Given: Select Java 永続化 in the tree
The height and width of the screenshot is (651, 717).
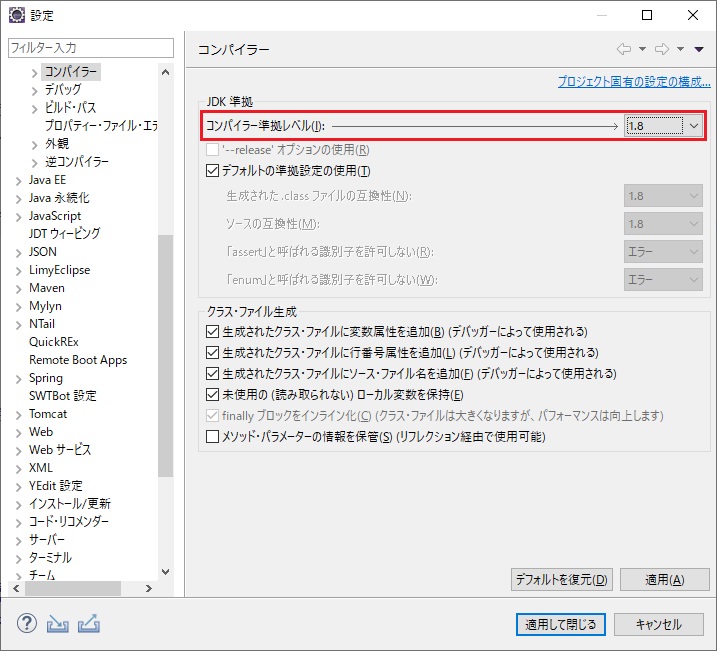Looking at the screenshot, I should 59,197.
